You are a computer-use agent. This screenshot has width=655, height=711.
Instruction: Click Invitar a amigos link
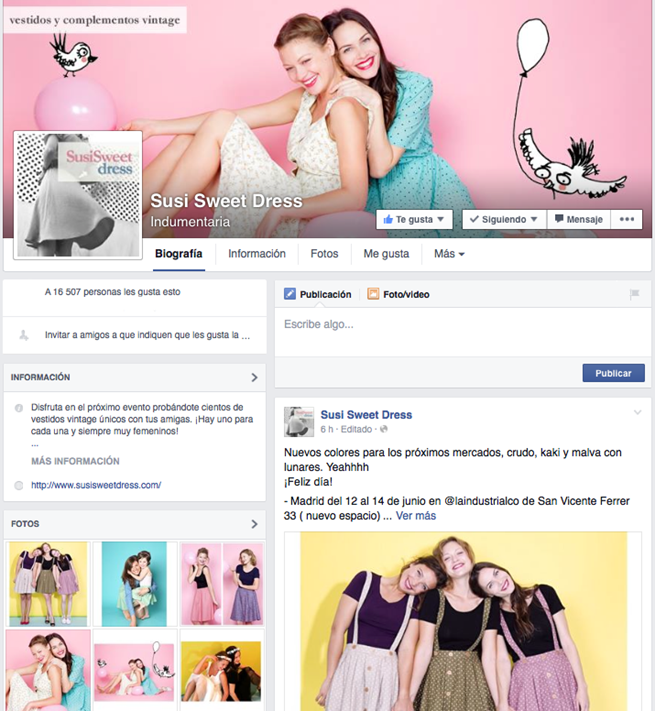pyautogui.click(x=147, y=335)
